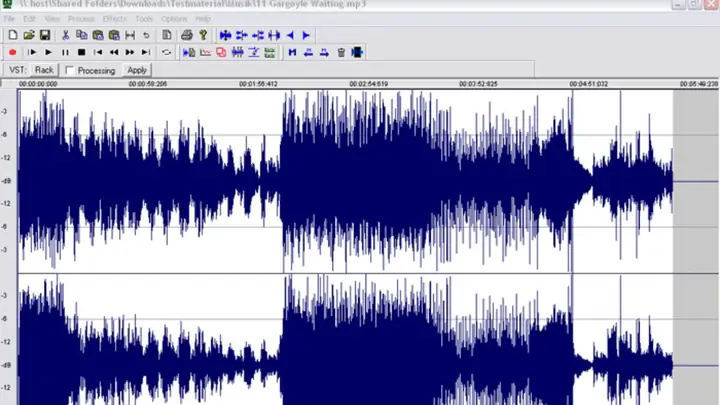
Task: Open a file via the folder icon
Action: click(x=29, y=35)
